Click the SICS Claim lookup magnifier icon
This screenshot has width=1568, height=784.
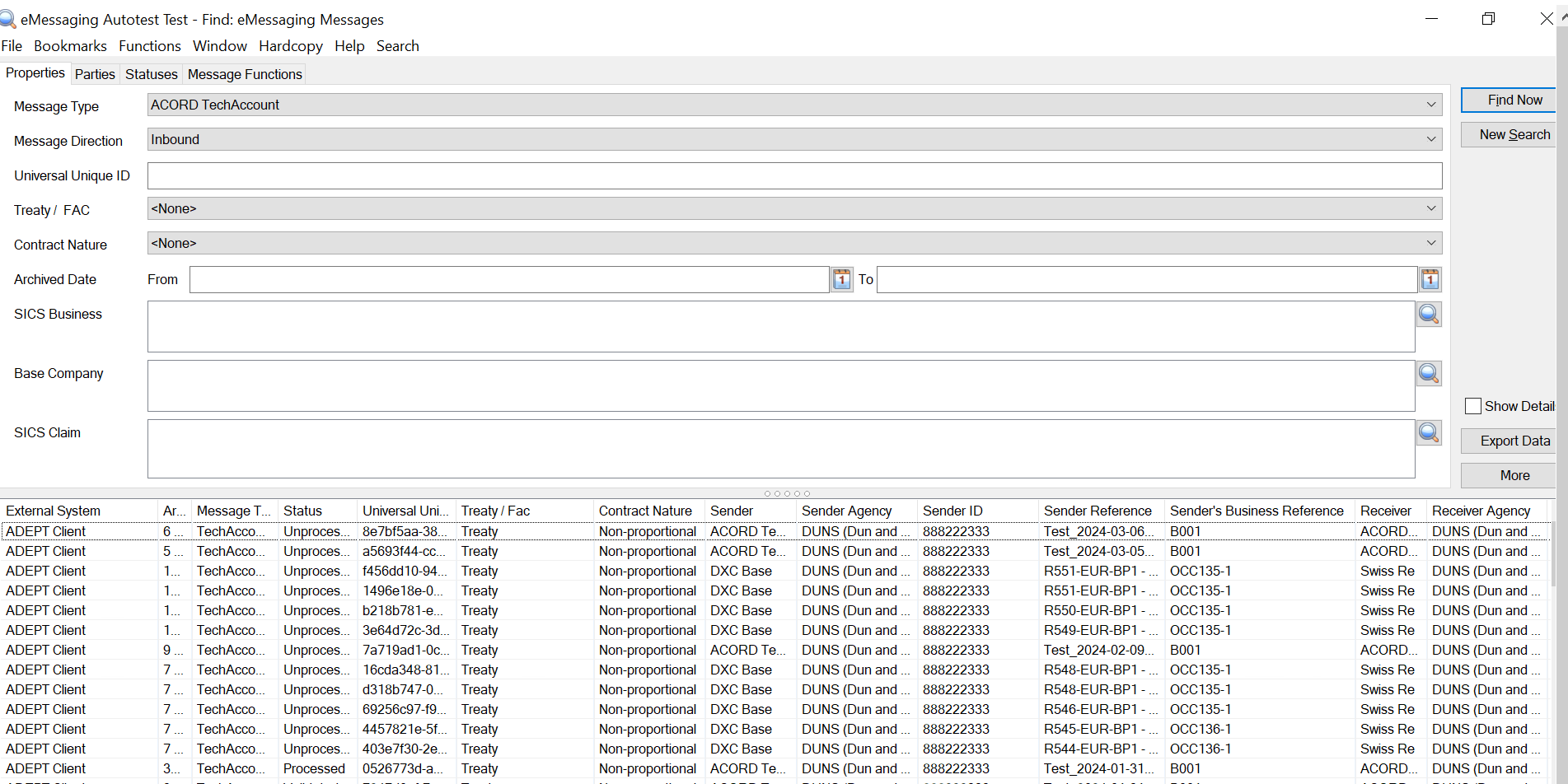pos(1429,433)
